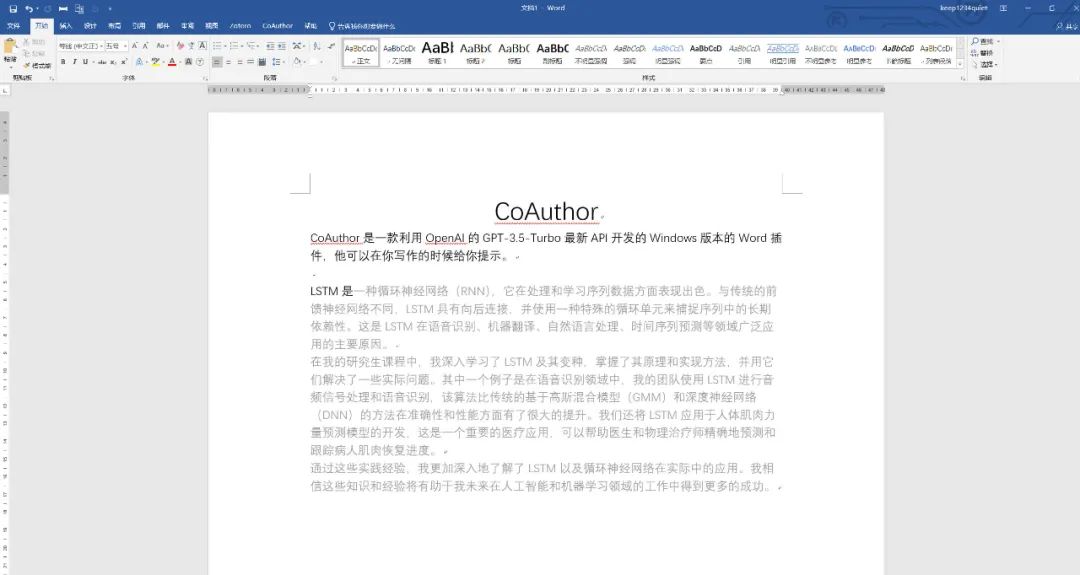Switch to the 布局 Layout tab
This screenshot has width=1080, height=575.
(114, 26)
